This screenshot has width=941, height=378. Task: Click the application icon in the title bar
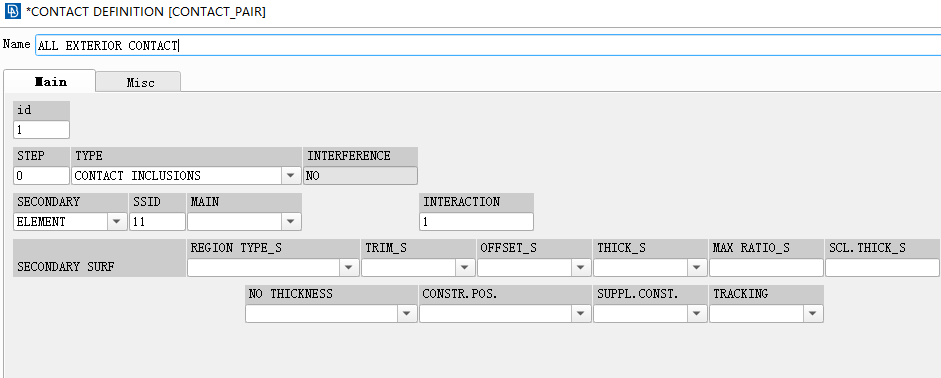coord(12,11)
